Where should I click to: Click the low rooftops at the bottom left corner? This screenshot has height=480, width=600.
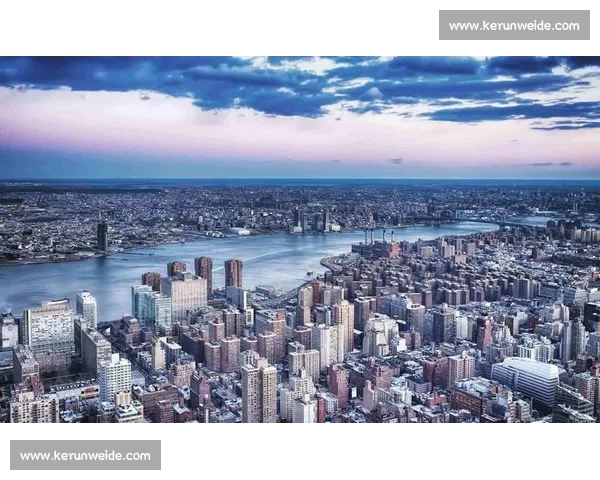(32, 405)
